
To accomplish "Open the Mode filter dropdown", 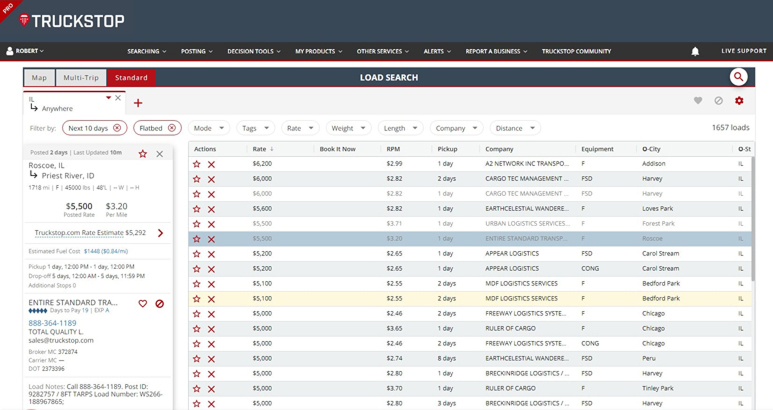I will pyautogui.click(x=209, y=128).
